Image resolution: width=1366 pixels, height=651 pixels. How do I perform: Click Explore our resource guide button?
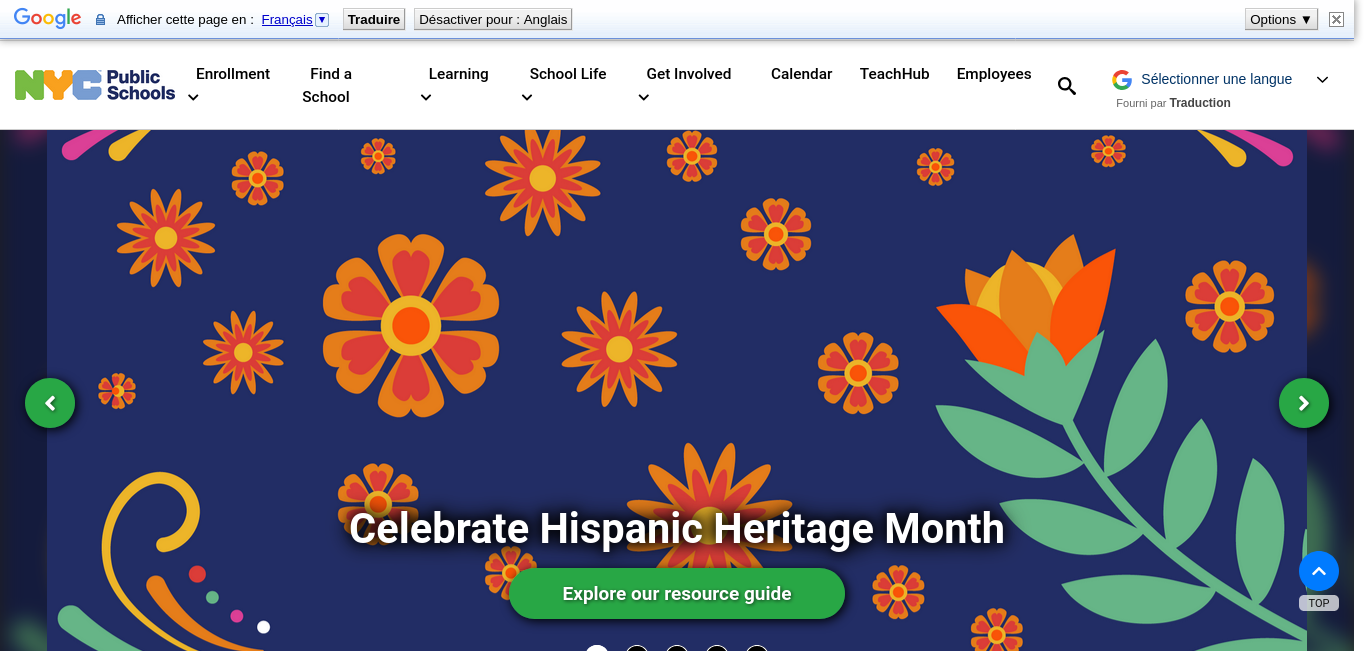point(677,594)
